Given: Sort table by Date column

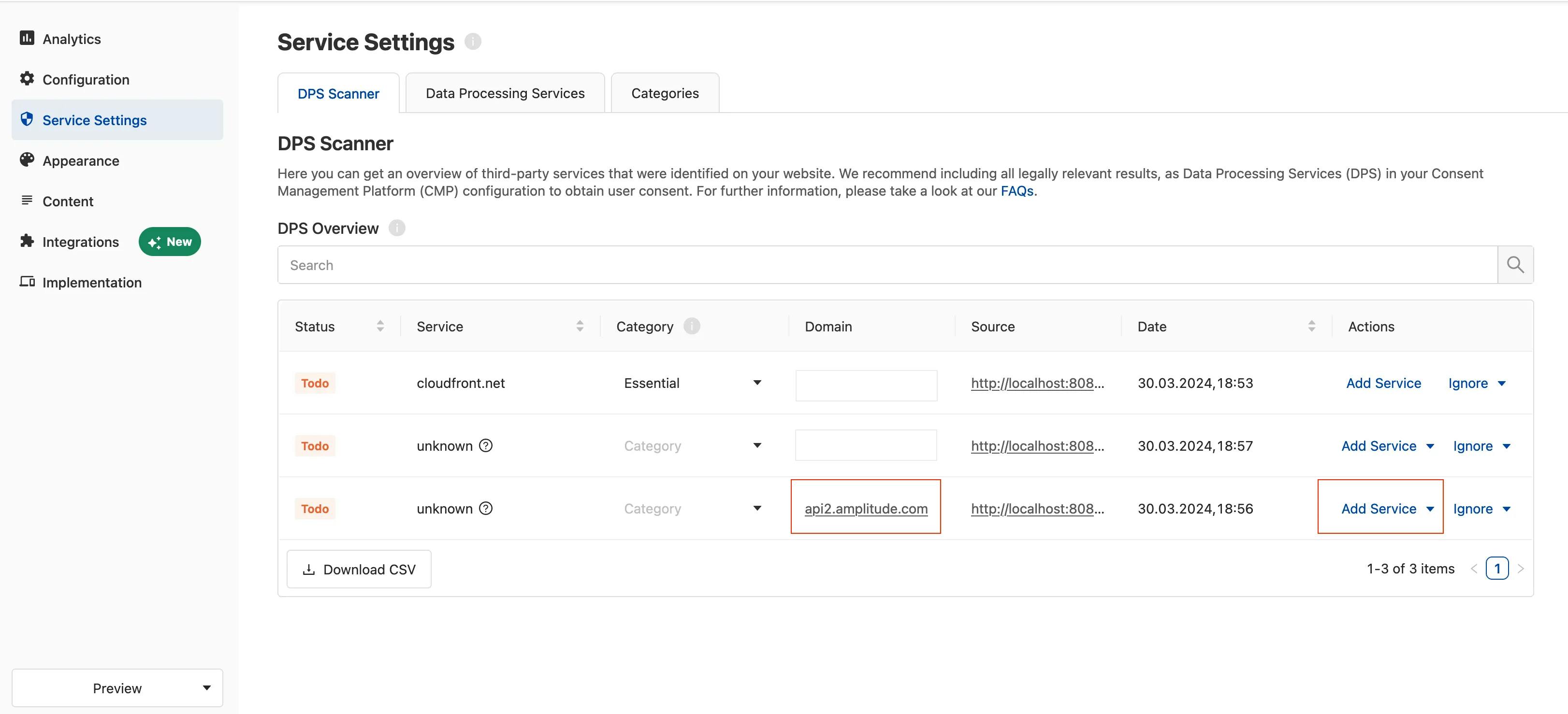Looking at the screenshot, I should (1311, 327).
